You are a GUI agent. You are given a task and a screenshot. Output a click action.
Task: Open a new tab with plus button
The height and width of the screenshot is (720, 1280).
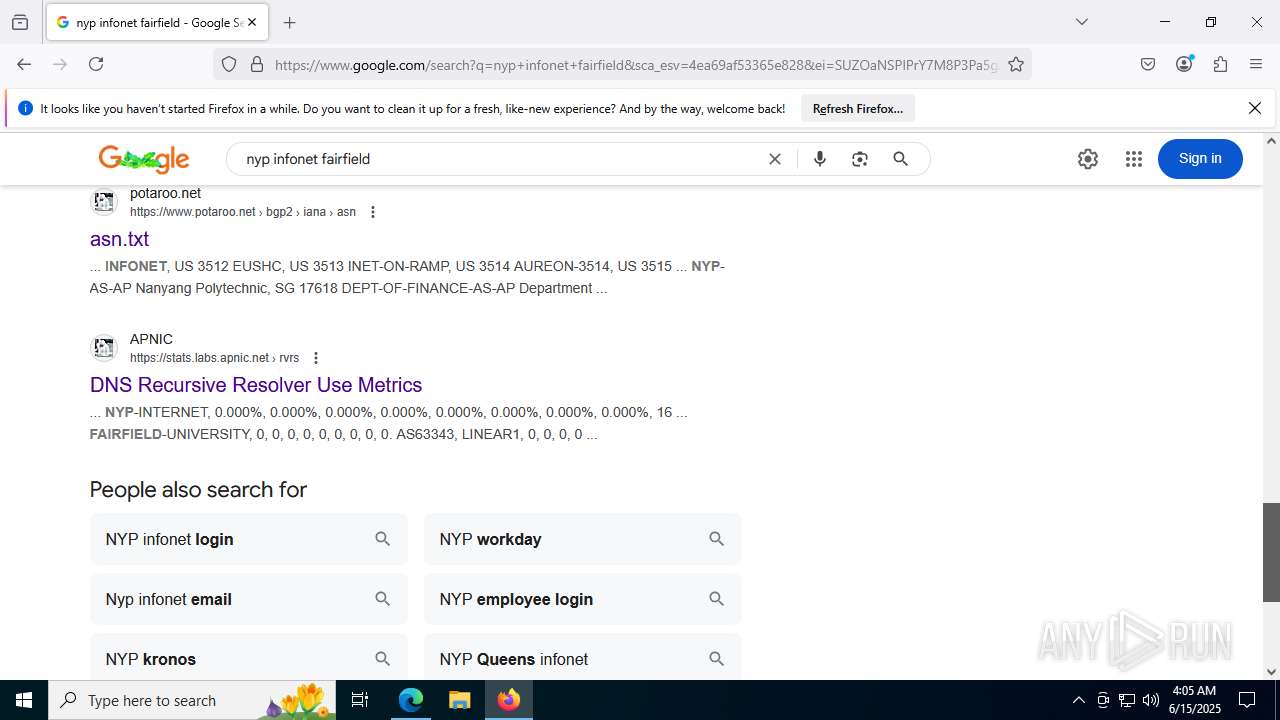click(x=290, y=22)
